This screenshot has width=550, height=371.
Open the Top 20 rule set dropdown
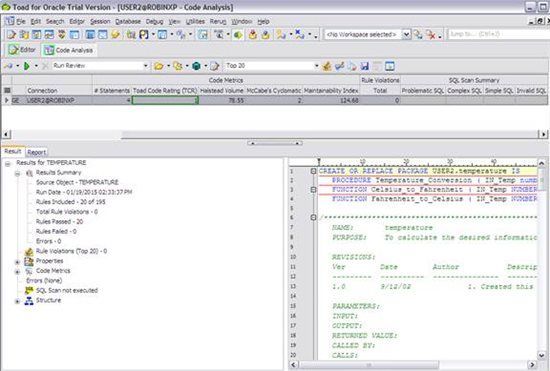click(x=317, y=66)
